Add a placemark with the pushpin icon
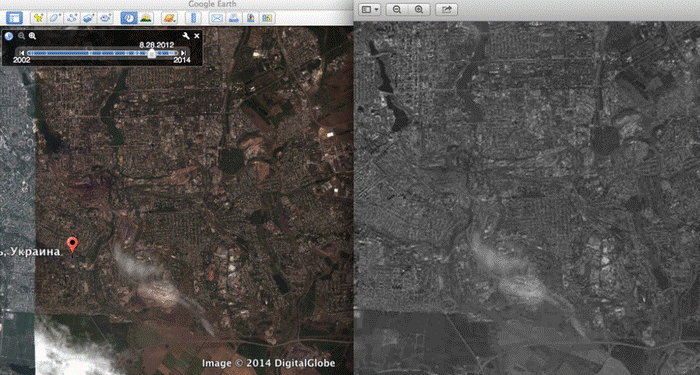The width and height of the screenshot is (700, 375). point(38,18)
